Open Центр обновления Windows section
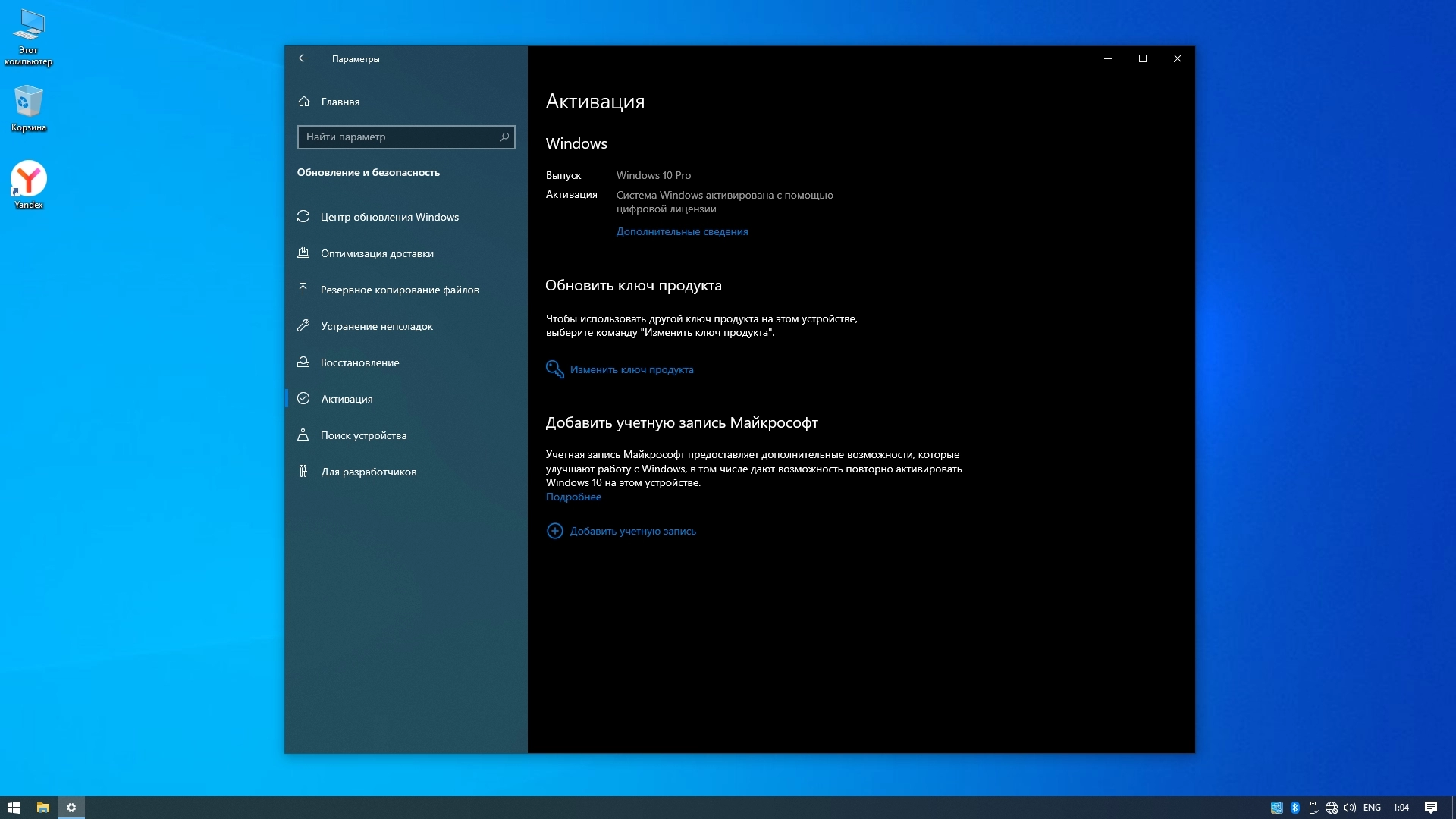This screenshot has width=1456, height=819. click(389, 217)
